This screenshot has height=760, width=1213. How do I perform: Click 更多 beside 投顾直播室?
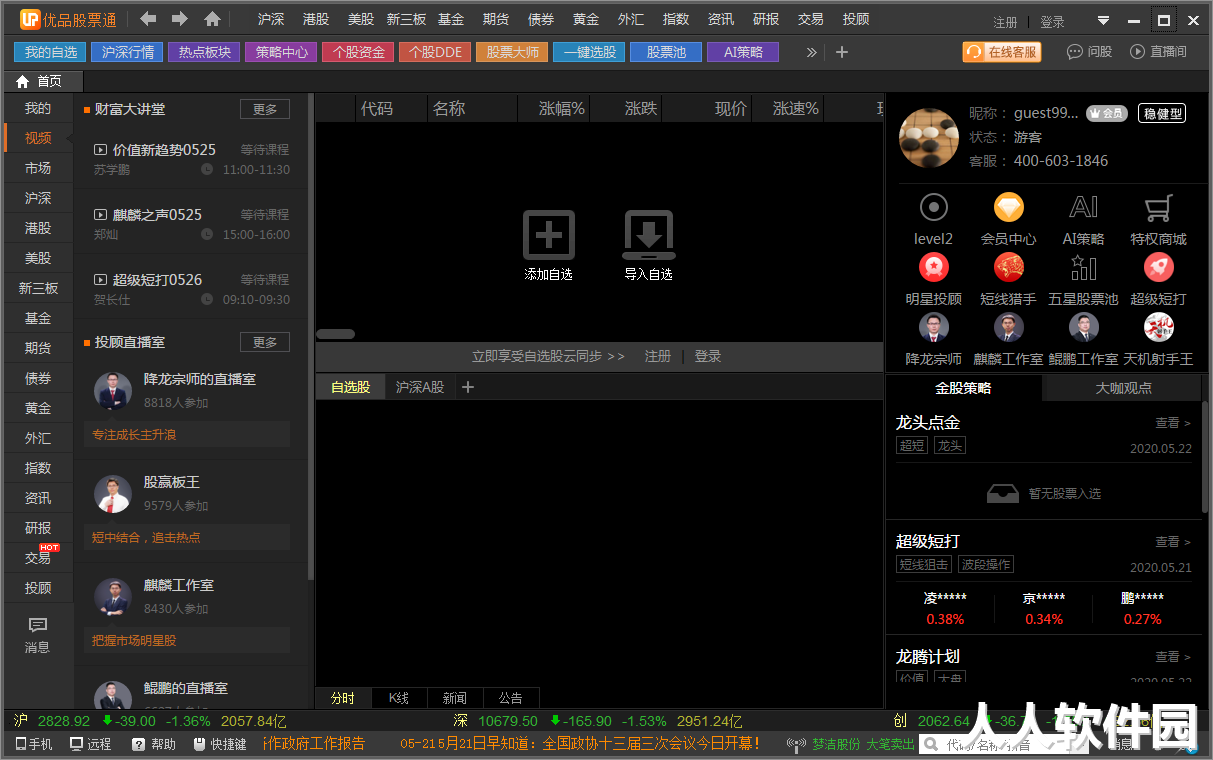[265, 342]
